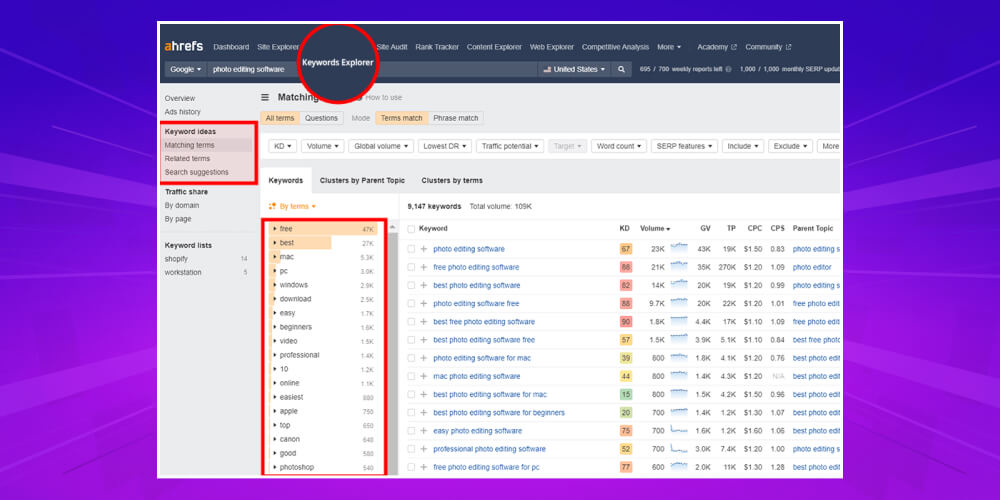Open Related terms in sidebar
Screen dimensions: 1000x500
pos(187,159)
